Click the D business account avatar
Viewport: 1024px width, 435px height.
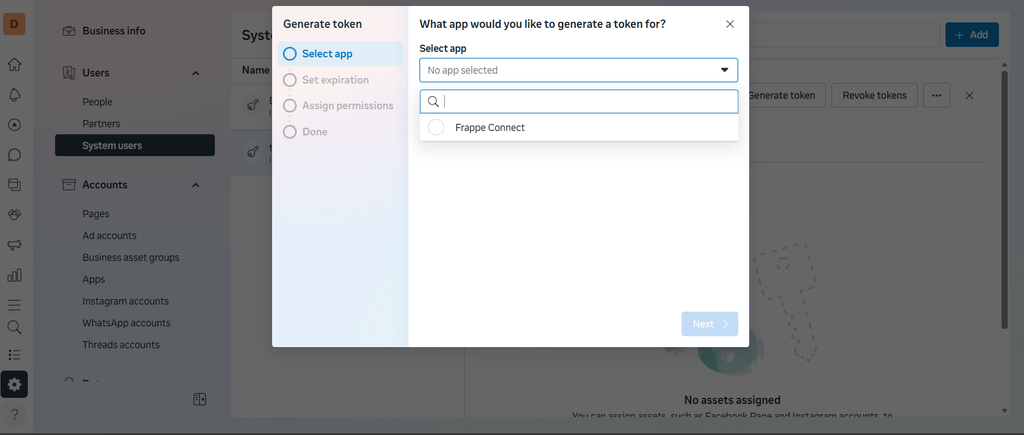14,24
